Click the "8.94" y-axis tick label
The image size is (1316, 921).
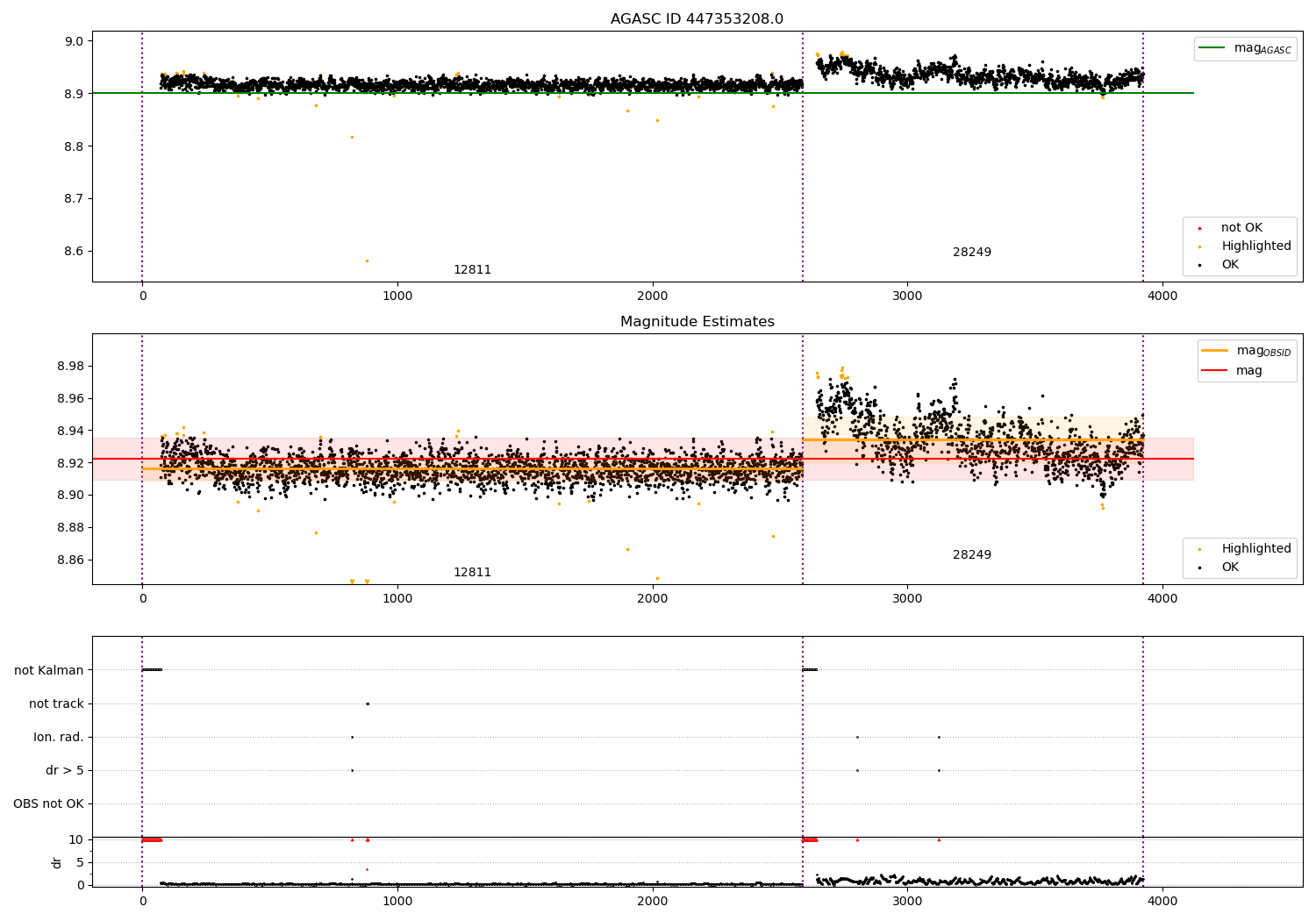click(70, 432)
